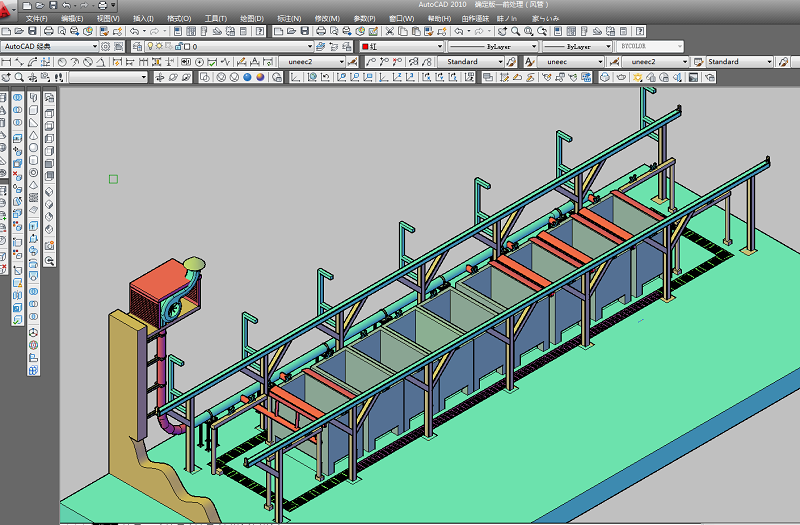Toggle layer 0 on/off lightbulb
The width and height of the screenshot is (800, 525).
coord(150,46)
